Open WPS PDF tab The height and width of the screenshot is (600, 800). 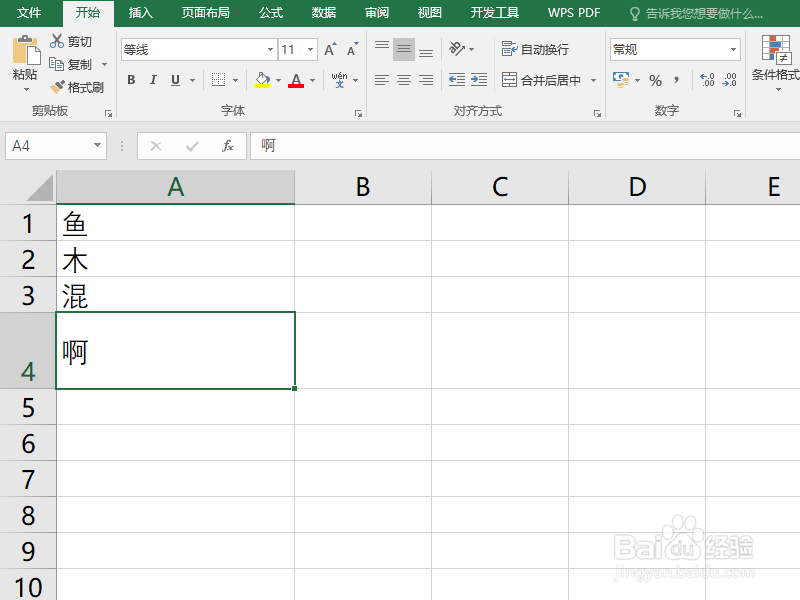pyautogui.click(x=574, y=13)
